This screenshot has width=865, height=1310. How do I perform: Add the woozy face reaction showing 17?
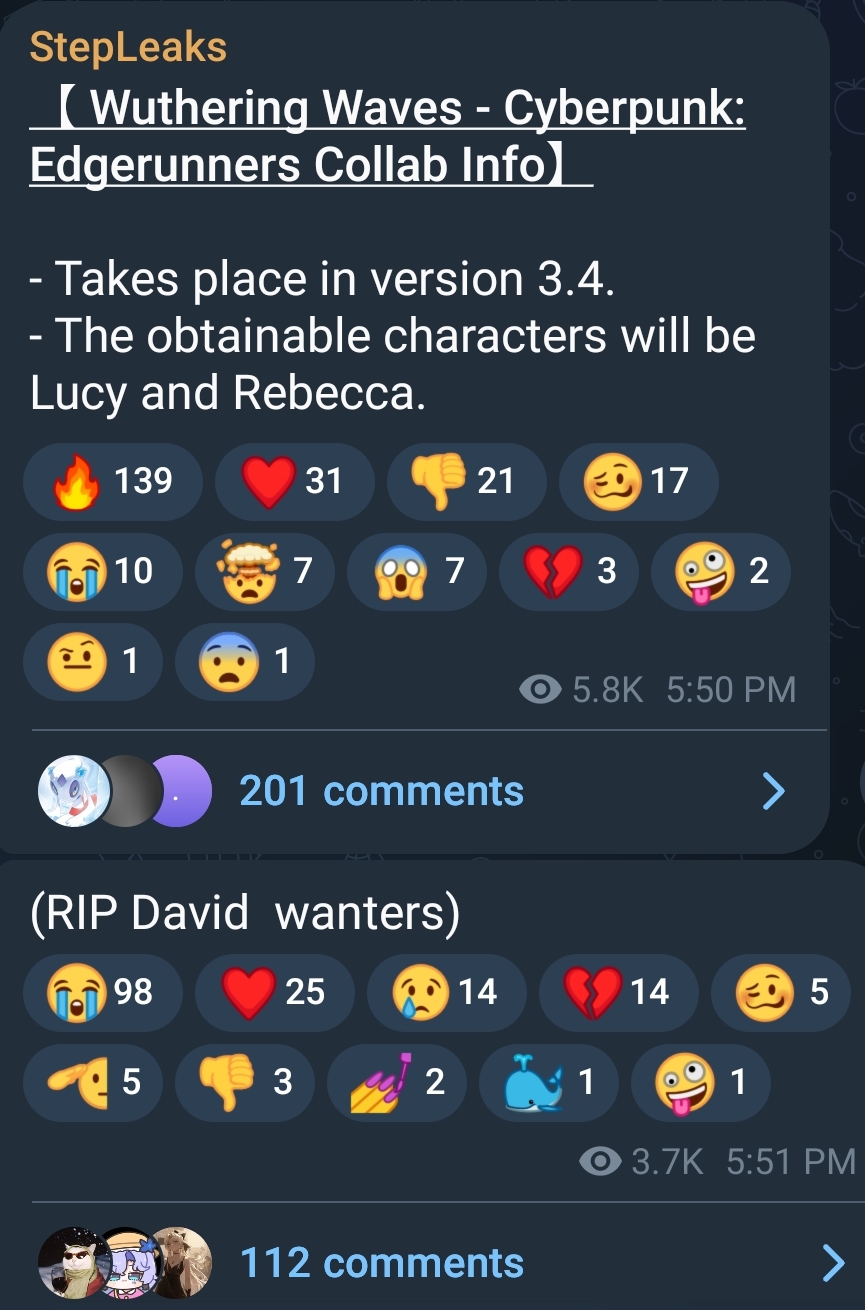point(638,482)
